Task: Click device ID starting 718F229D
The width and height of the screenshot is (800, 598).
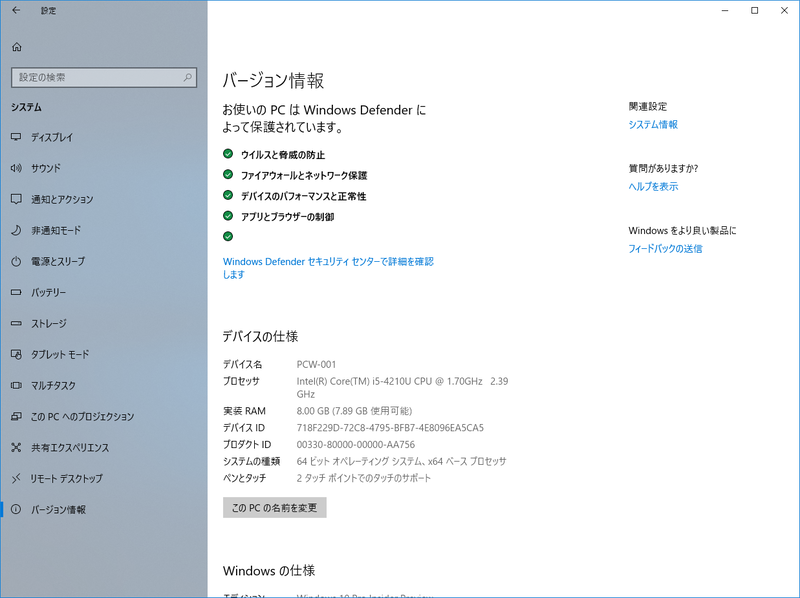Action: click(x=390, y=428)
